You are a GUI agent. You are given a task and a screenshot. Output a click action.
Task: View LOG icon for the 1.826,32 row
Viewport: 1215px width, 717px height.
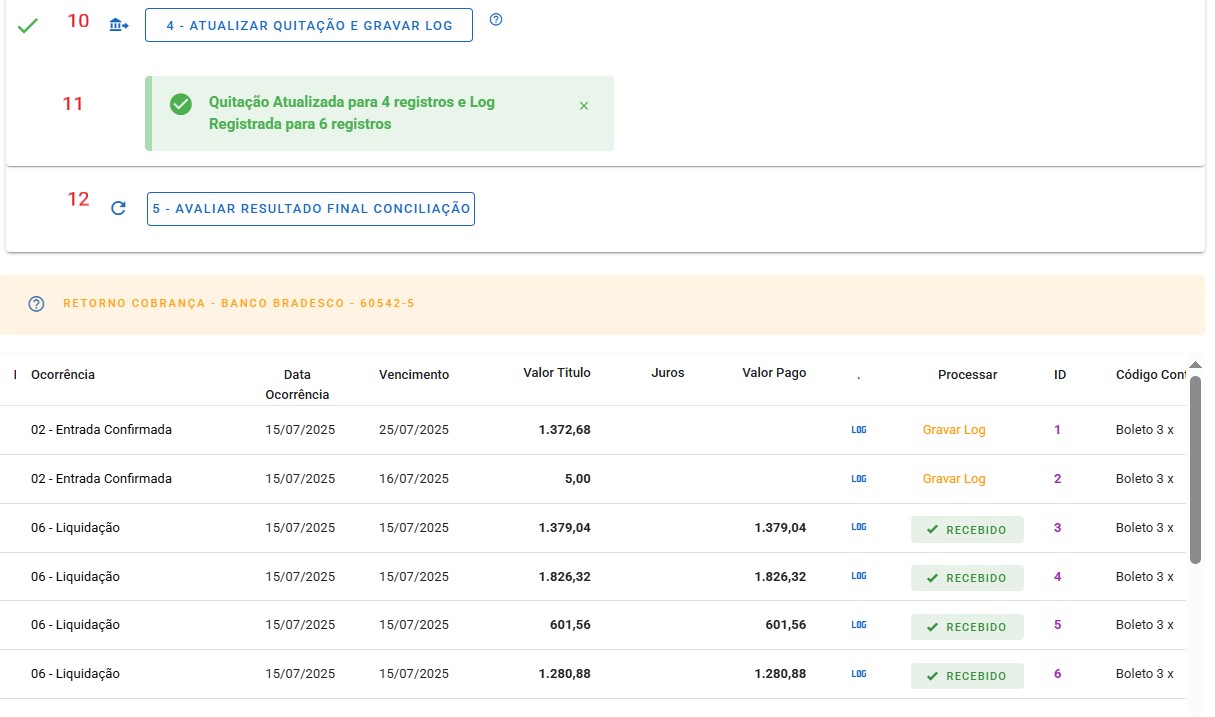(x=859, y=576)
